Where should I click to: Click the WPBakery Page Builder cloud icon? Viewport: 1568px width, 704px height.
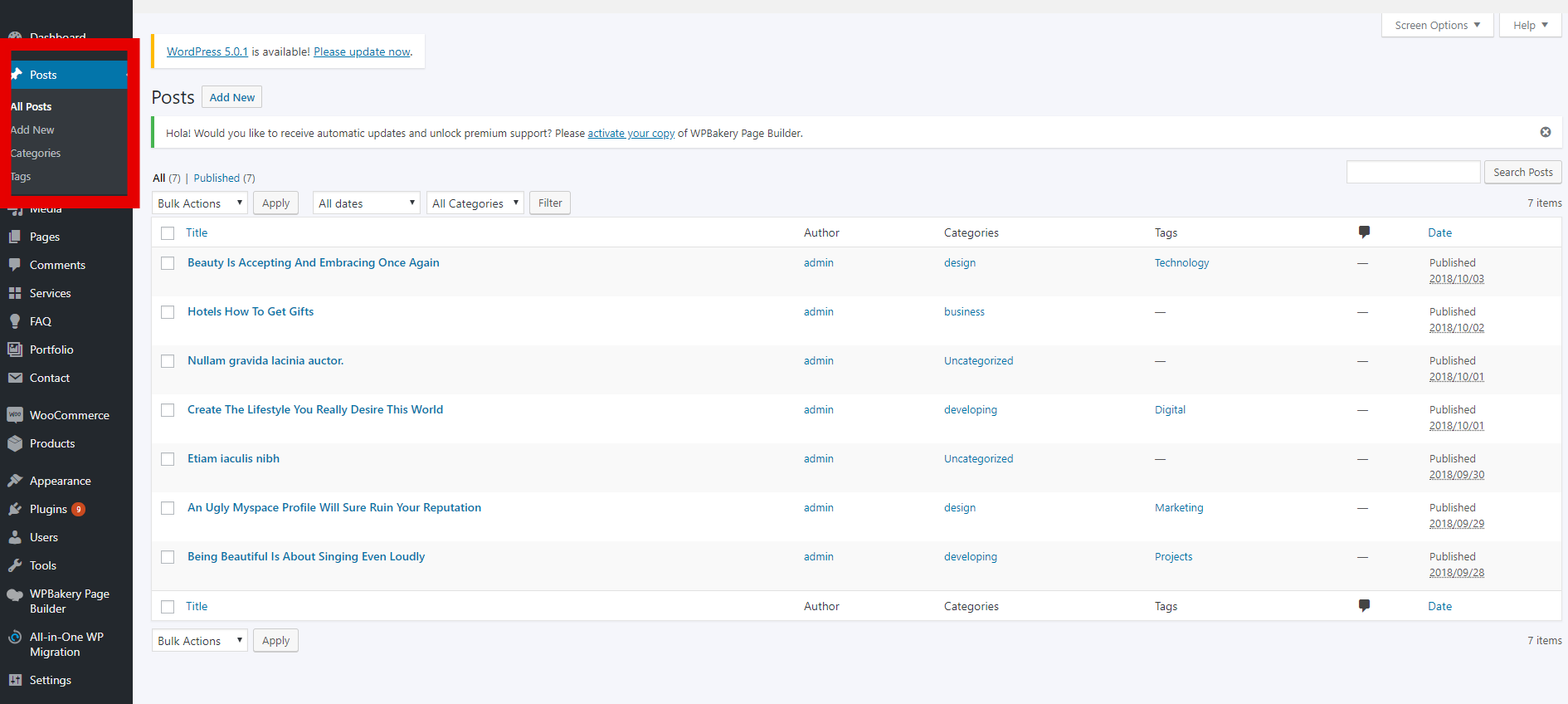click(15, 594)
